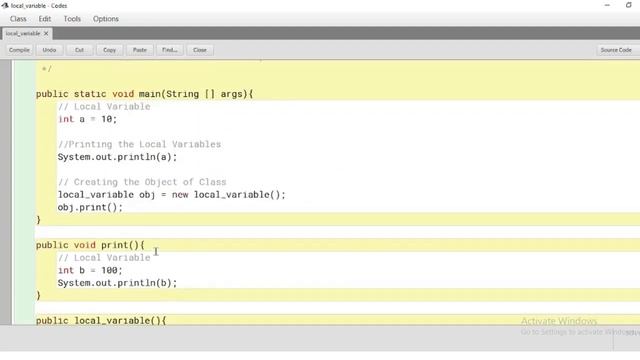Restore down the editor window

629,5
